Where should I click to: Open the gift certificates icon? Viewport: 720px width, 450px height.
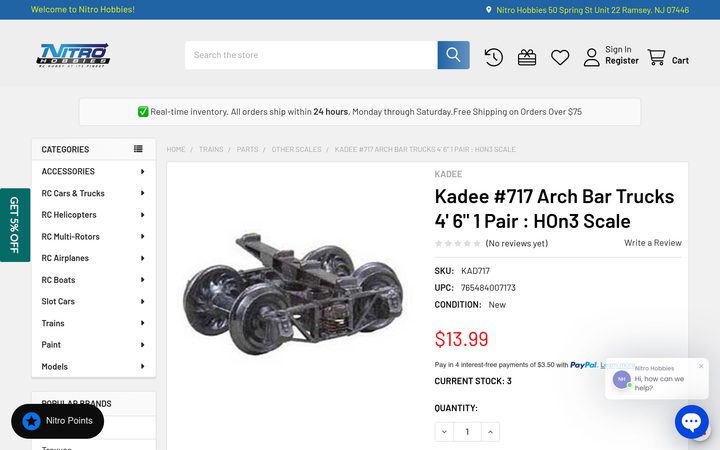coord(527,57)
